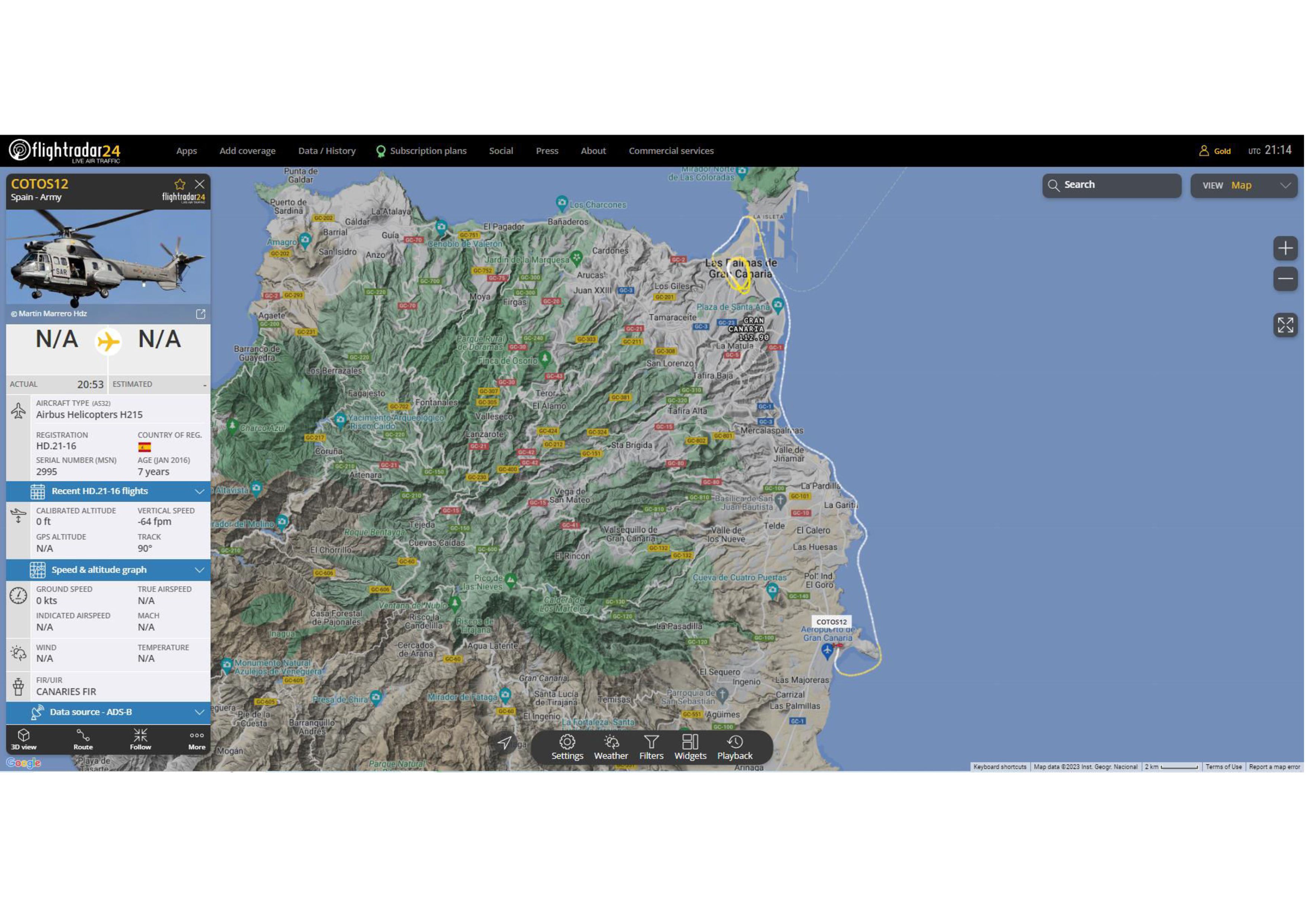Screen dimensions: 1307x924
Task: Click the Search field
Action: [x=1111, y=185]
